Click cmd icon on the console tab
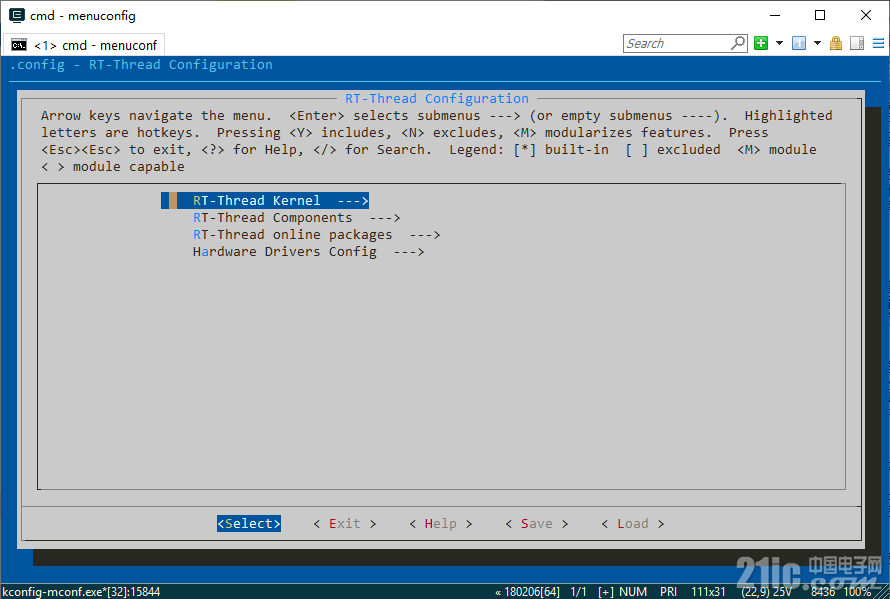890x599 pixels. pyautogui.click(x=19, y=45)
